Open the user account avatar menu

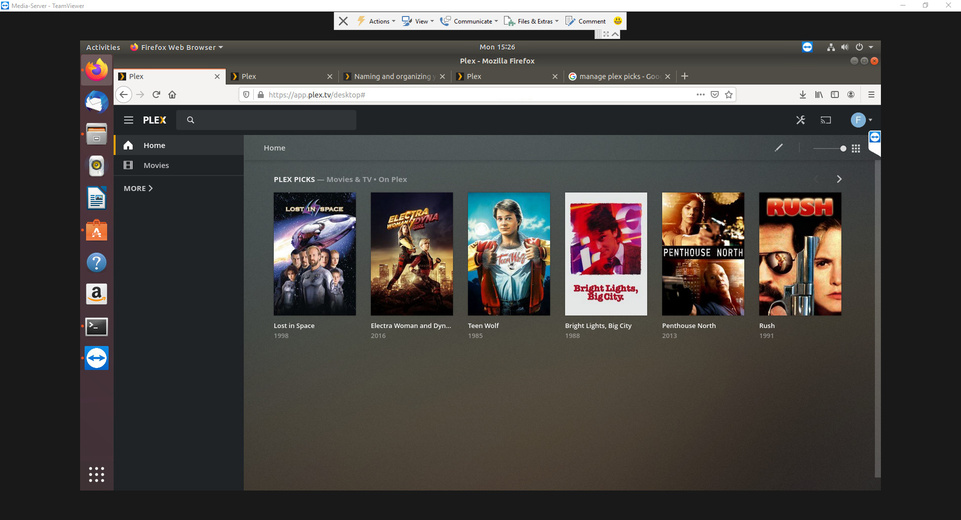point(861,120)
